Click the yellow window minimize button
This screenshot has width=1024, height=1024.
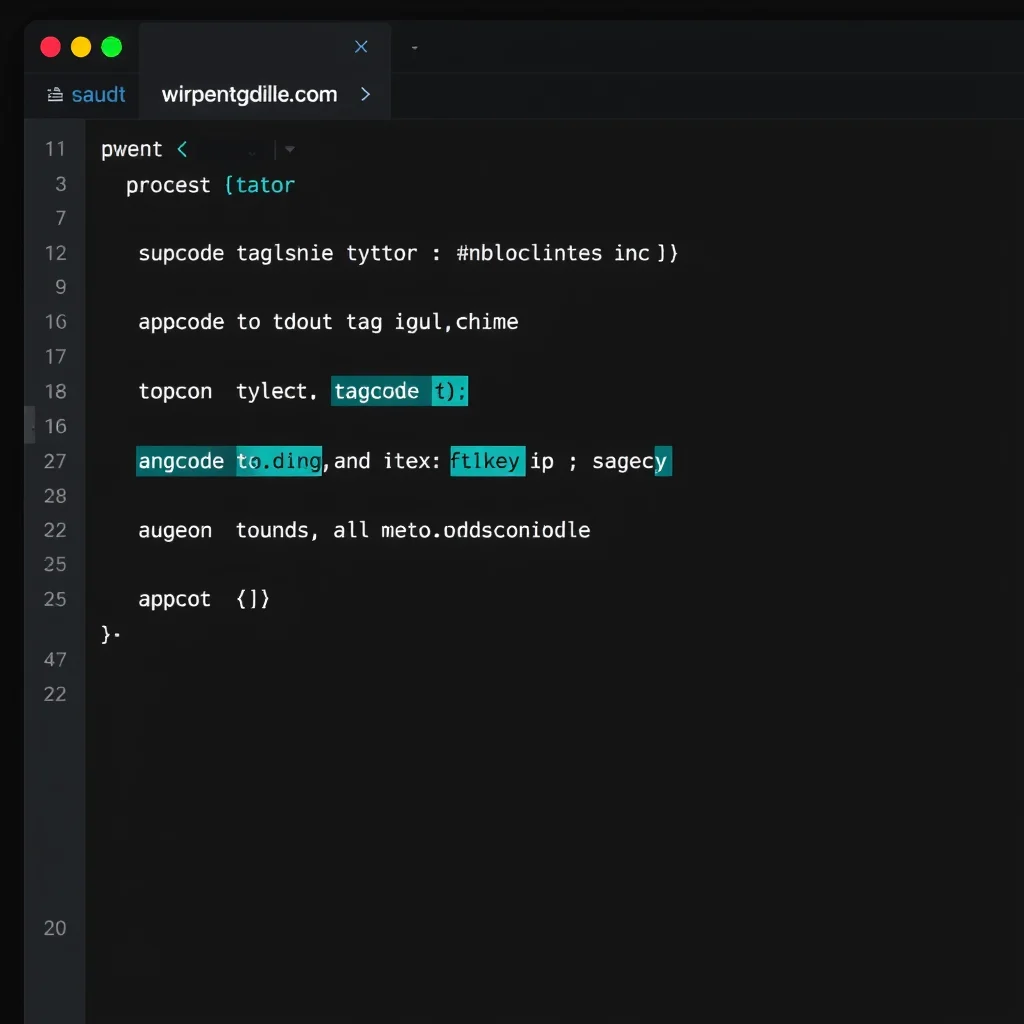coord(81,47)
